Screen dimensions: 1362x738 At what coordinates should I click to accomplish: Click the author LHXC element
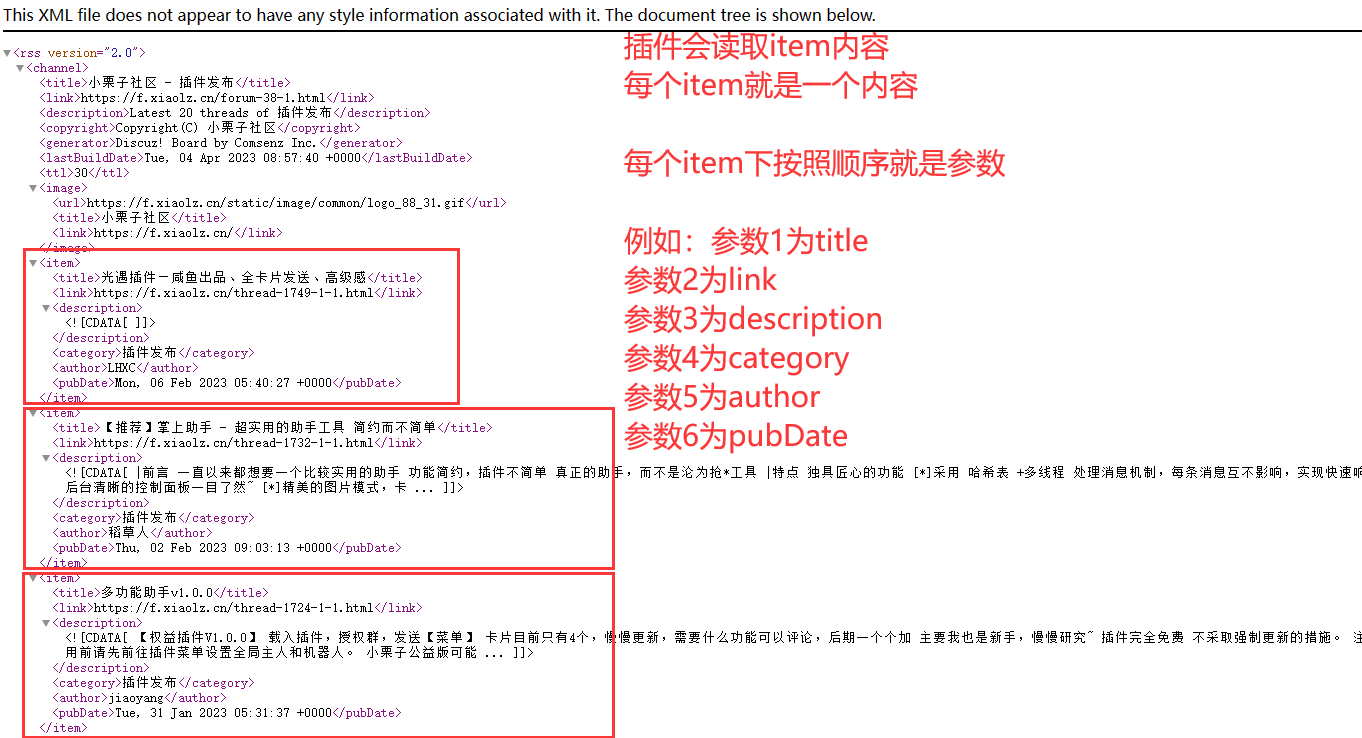coord(121,368)
